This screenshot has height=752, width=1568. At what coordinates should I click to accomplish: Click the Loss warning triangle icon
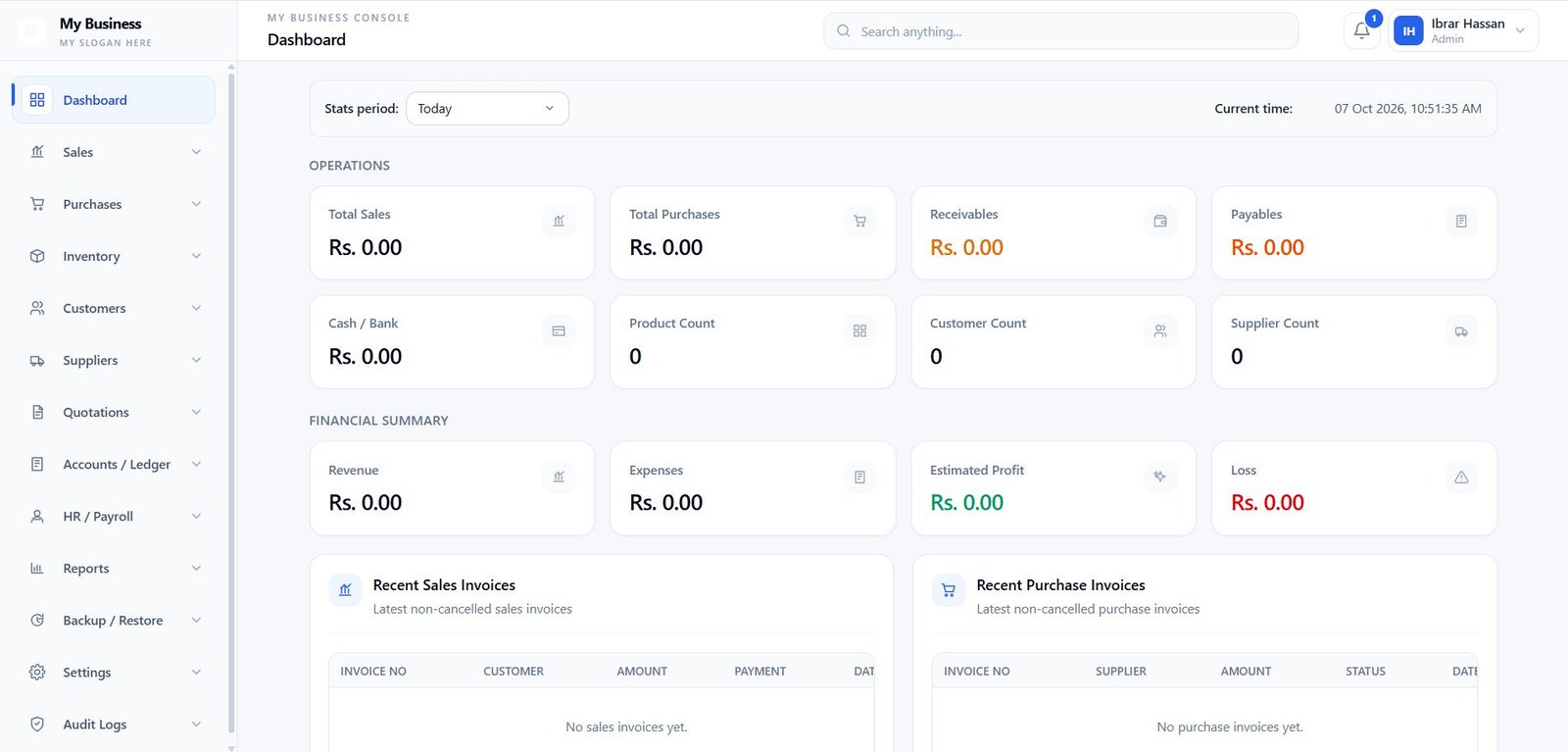pos(1461,477)
